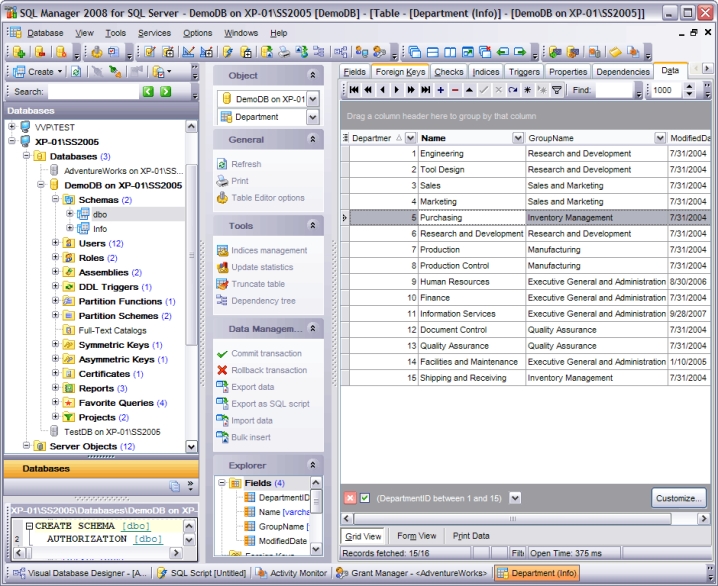Open the data filter funnel icon
The width and height of the screenshot is (718, 586).
(x=557, y=90)
